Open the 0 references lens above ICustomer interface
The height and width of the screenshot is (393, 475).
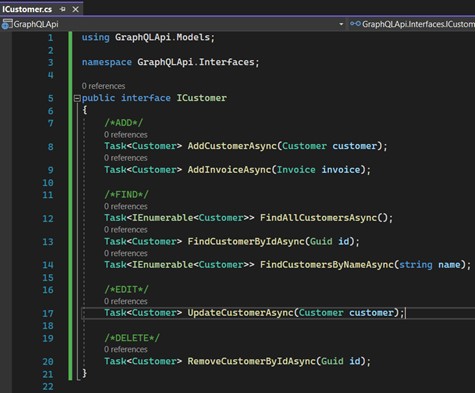pyautogui.click(x=103, y=86)
